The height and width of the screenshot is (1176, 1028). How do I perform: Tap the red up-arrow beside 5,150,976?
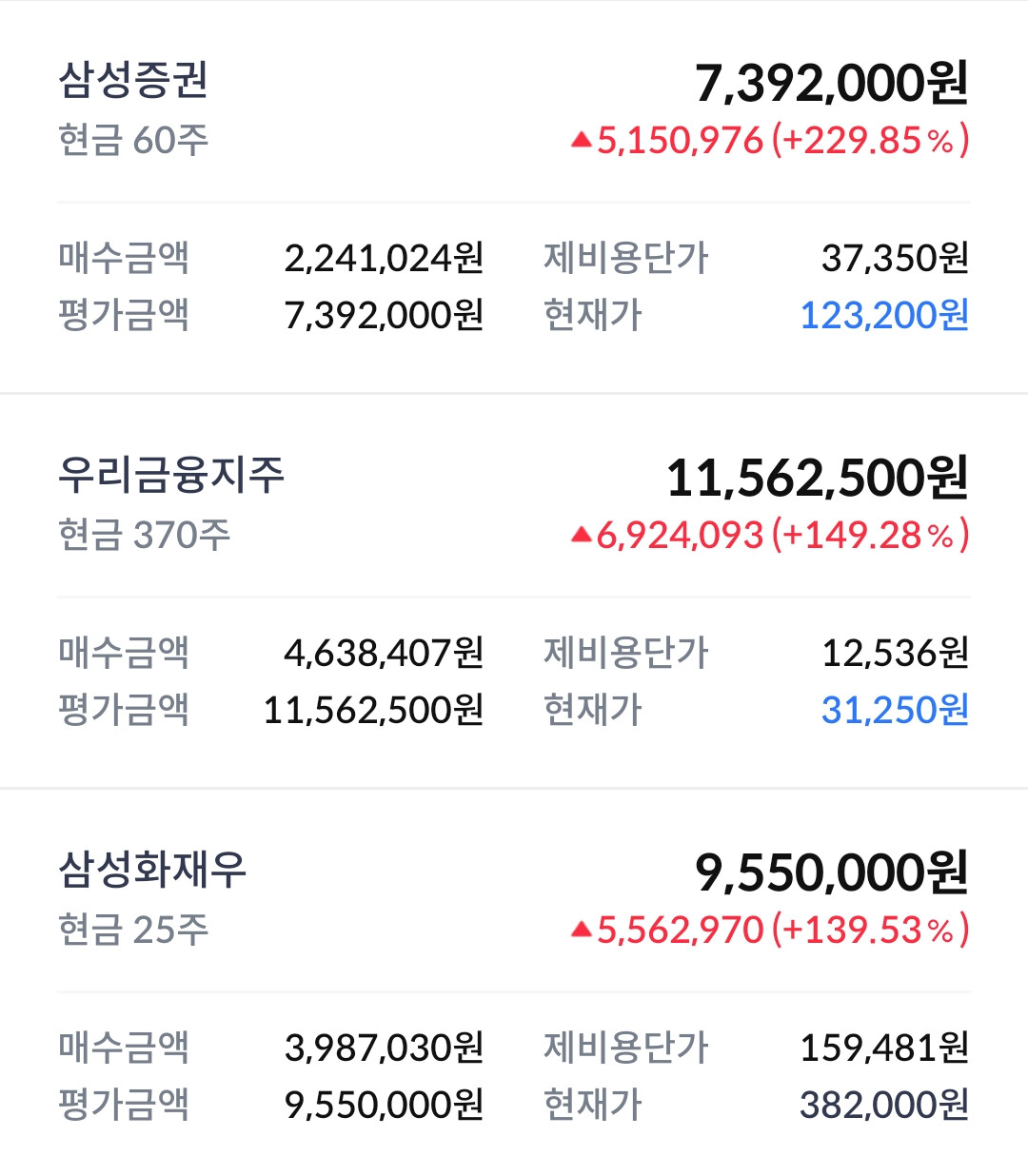[582, 141]
